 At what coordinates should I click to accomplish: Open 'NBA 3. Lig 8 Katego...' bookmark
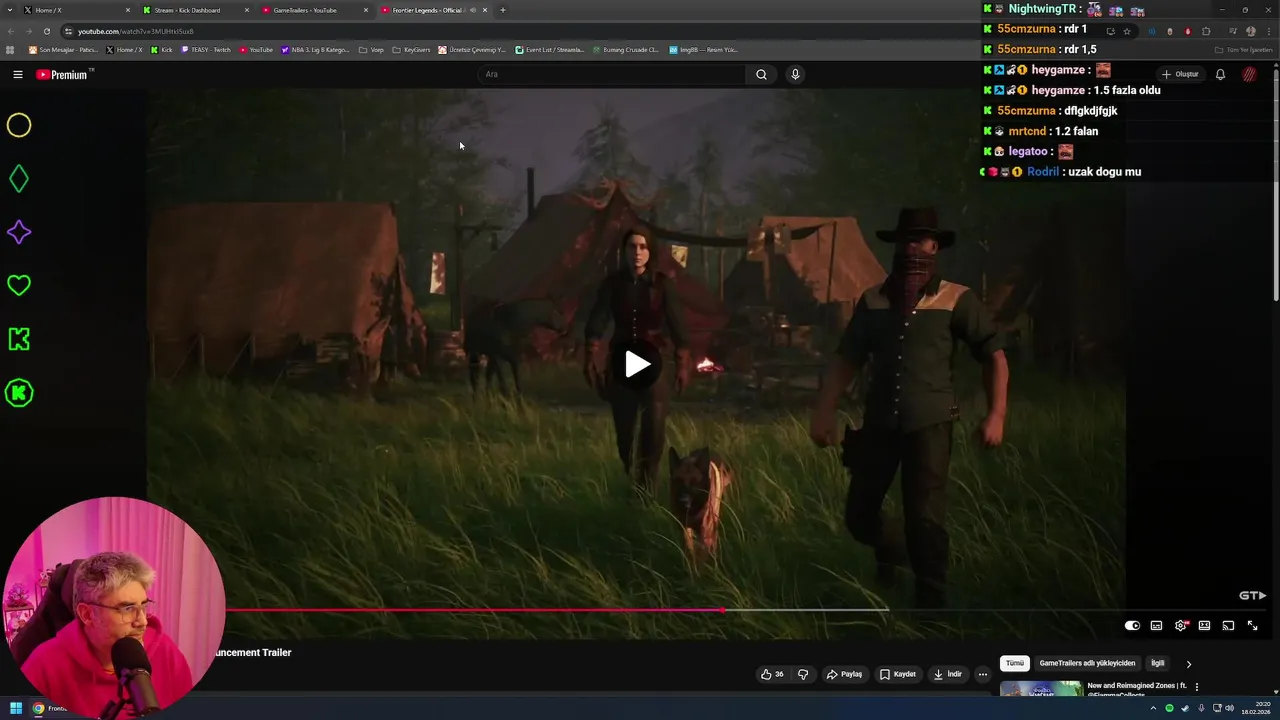click(x=315, y=49)
